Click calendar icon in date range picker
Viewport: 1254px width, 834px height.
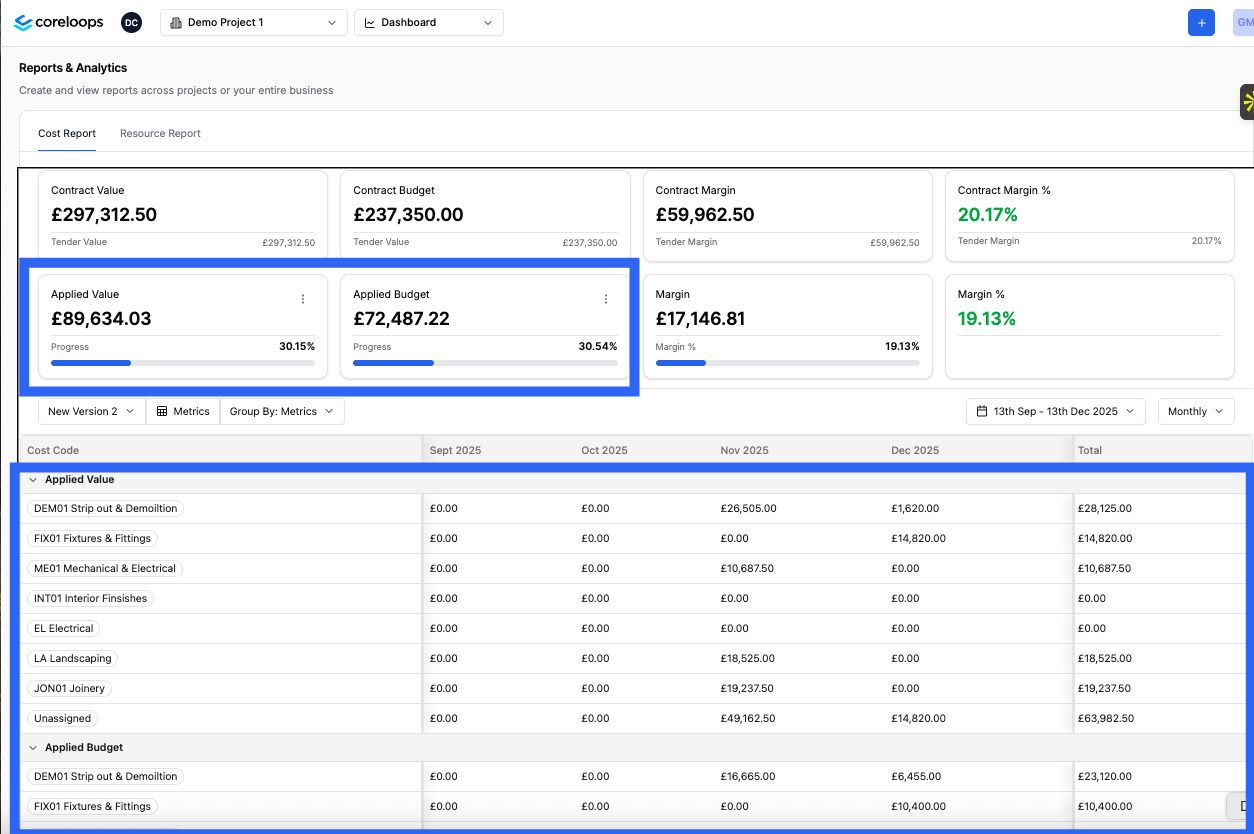[x=982, y=411]
